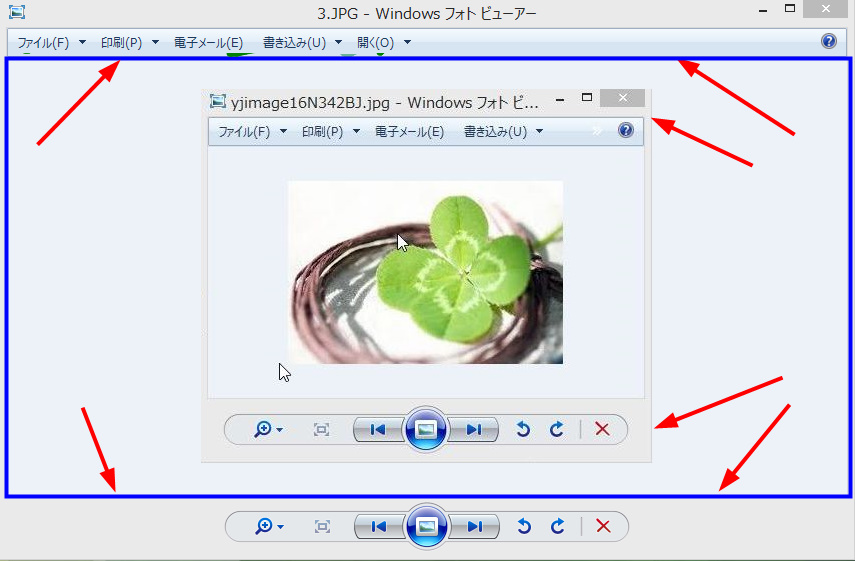This screenshot has width=855, height=561.
Task: Close the yjimage16N342BJ.jpg window
Action: [x=622, y=98]
